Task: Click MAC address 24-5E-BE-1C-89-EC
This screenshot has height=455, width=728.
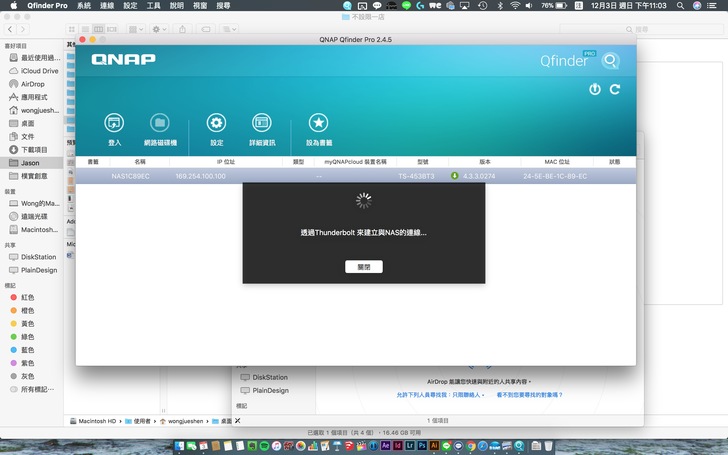Action: pyautogui.click(x=555, y=176)
